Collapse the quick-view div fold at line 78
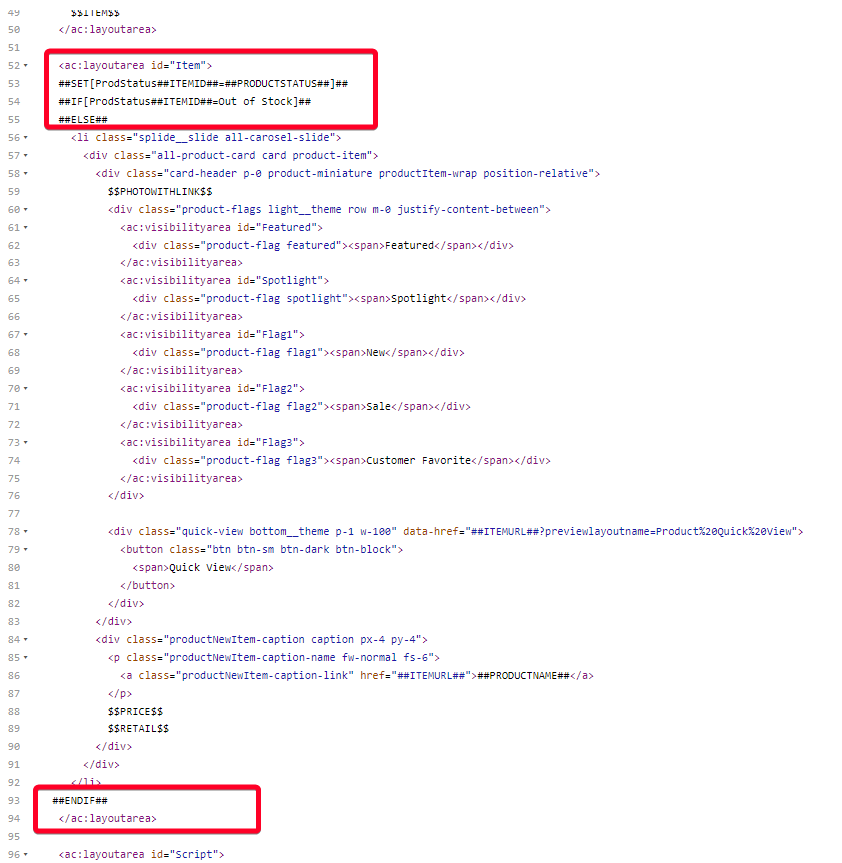The width and height of the screenshot is (842, 863). [x=26, y=532]
